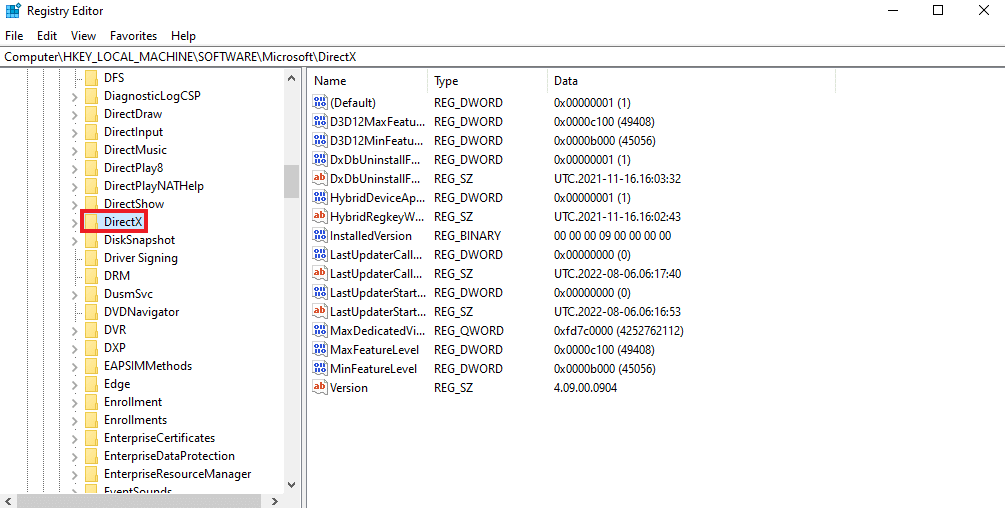Expand the DirectX key

click(x=74, y=222)
